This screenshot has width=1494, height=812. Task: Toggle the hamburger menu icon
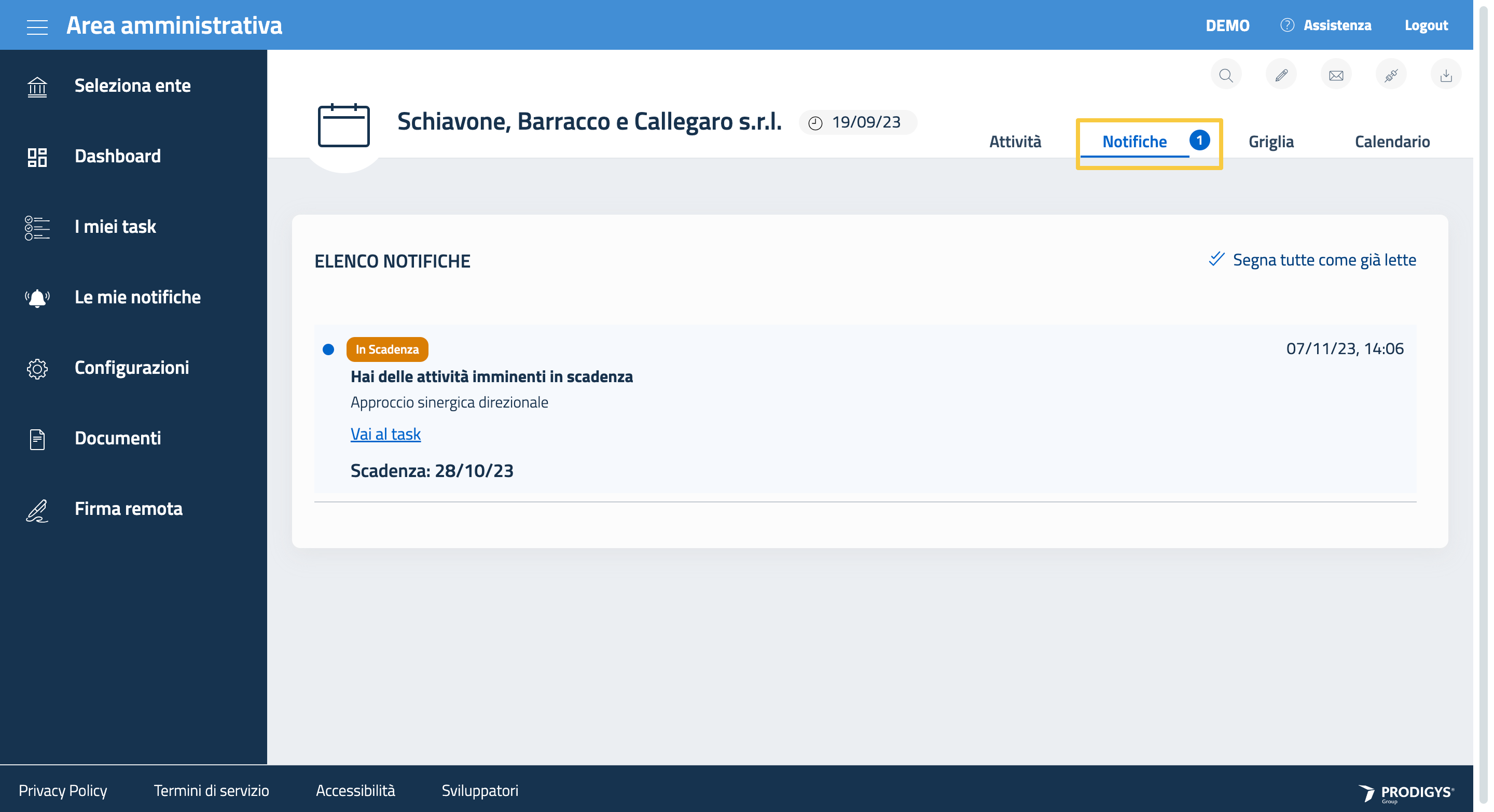click(x=37, y=26)
